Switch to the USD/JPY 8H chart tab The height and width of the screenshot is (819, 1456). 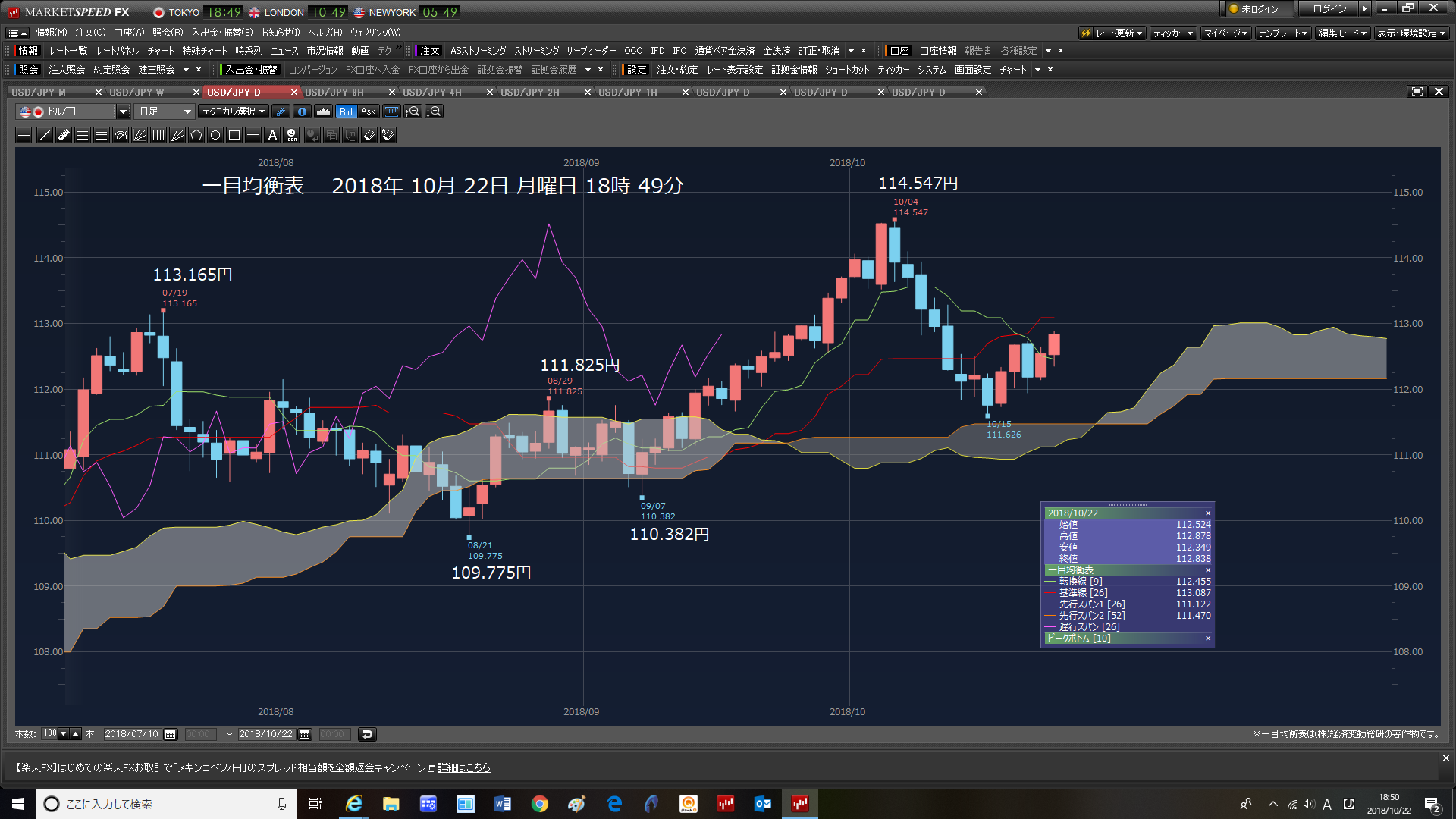click(x=334, y=92)
